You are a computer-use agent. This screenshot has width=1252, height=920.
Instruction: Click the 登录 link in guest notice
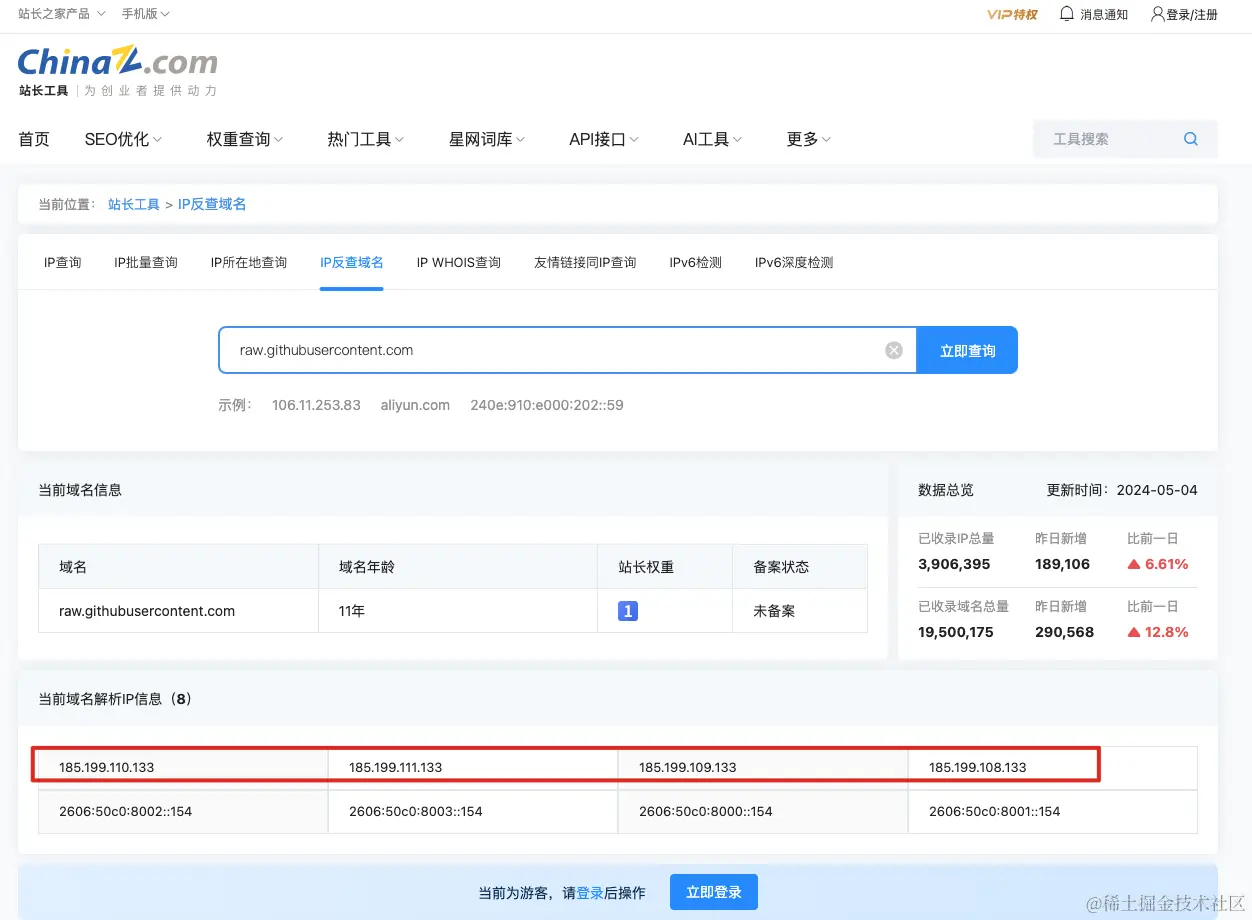[x=590, y=893]
